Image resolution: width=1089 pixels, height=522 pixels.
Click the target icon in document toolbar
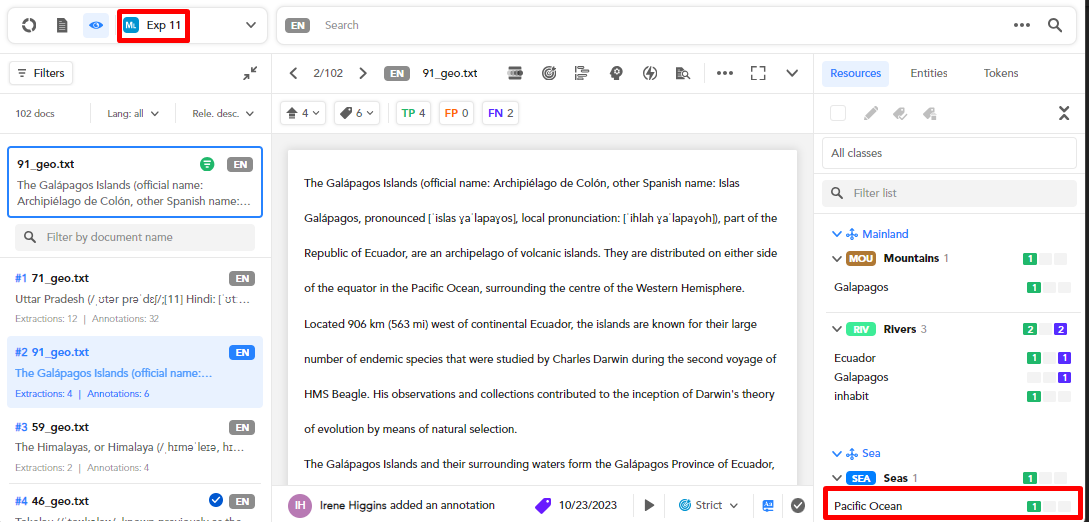click(548, 73)
